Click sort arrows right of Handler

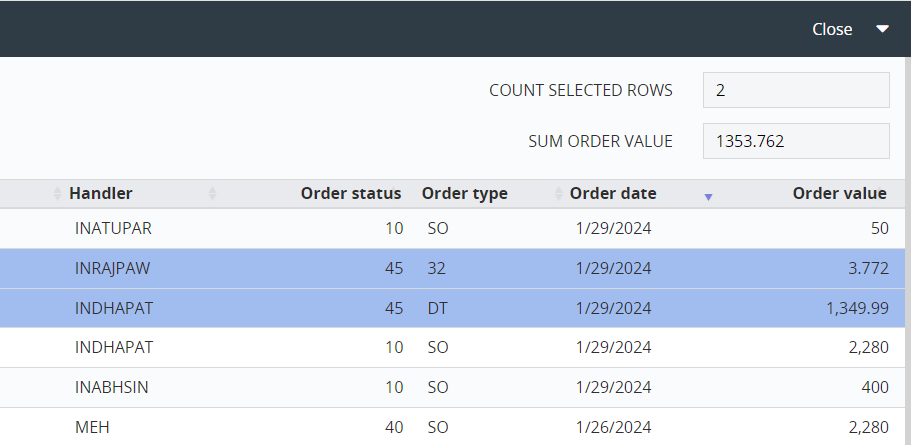click(212, 193)
